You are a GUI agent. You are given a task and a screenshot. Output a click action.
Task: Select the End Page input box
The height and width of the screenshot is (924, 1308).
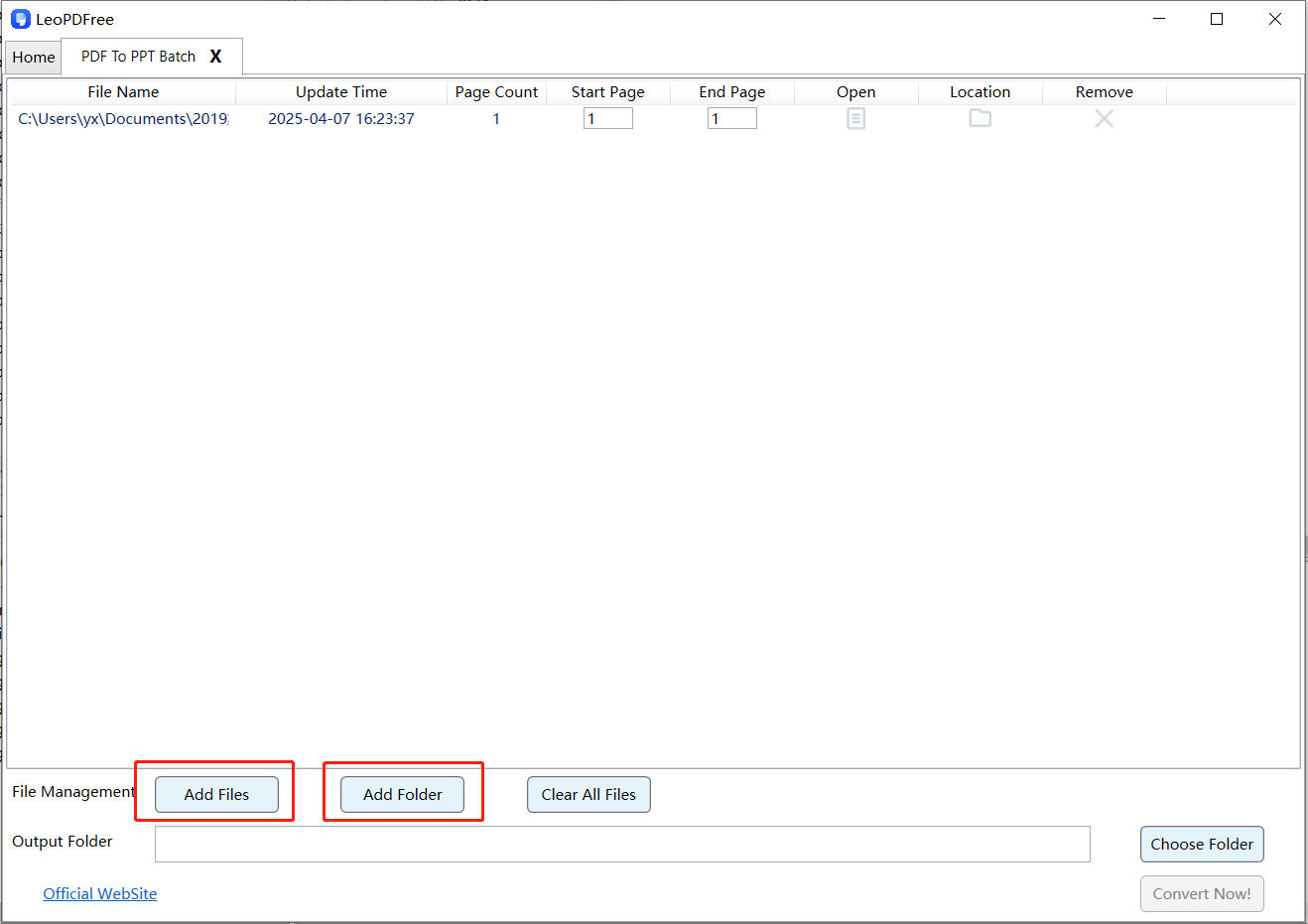pyautogui.click(x=731, y=117)
